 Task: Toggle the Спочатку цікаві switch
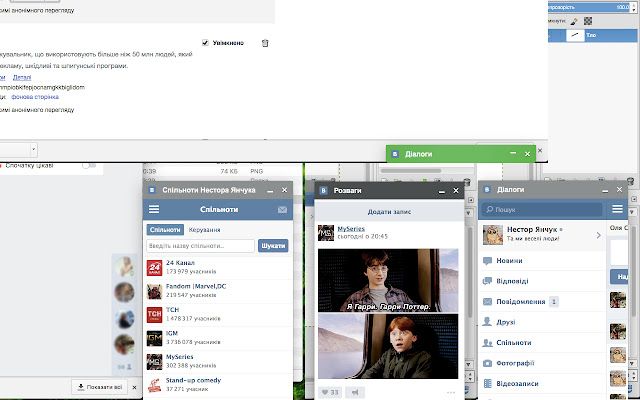click(89, 166)
